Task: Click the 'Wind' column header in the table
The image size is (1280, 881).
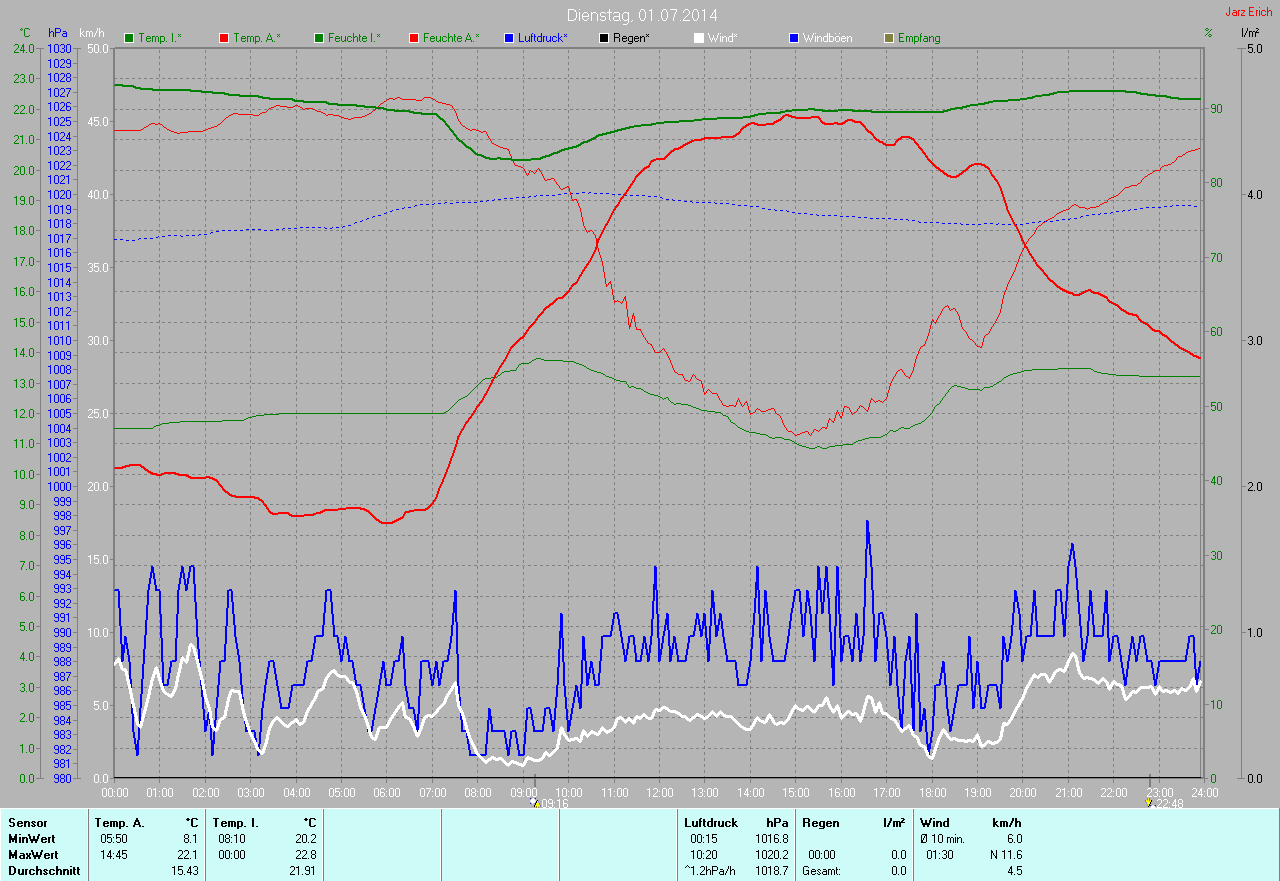Action: (x=934, y=823)
